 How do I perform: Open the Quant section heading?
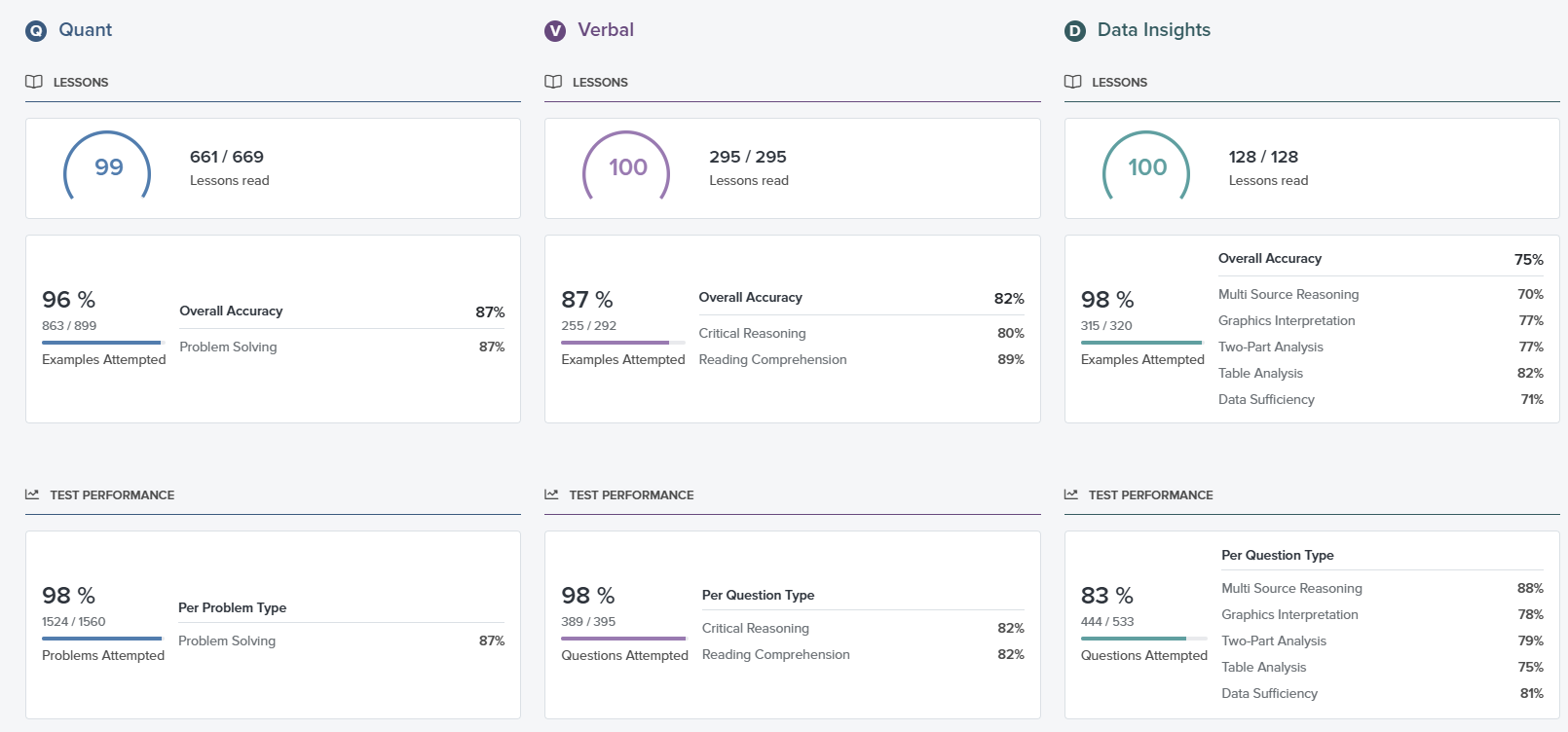click(x=85, y=30)
